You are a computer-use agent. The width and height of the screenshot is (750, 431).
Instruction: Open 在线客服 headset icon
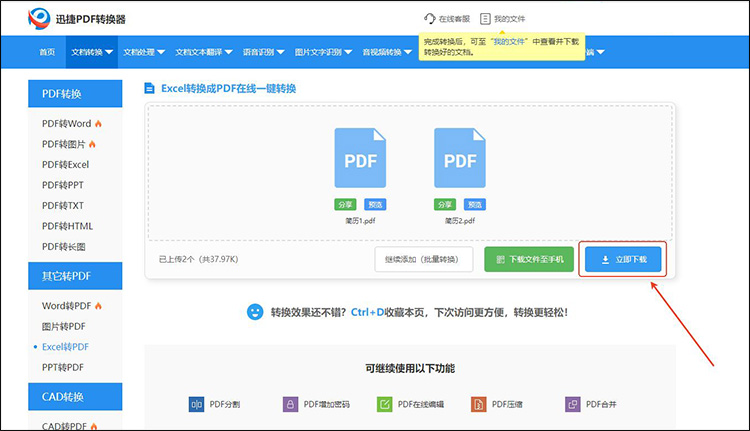pyautogui.click(x=430, y=19)
